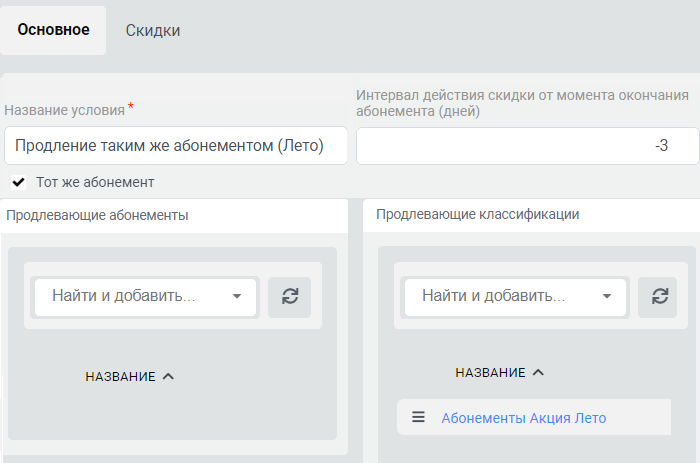Screen dimensions: 700x463
Task: Click the Название условия input field
Action: tap(175, 146)
